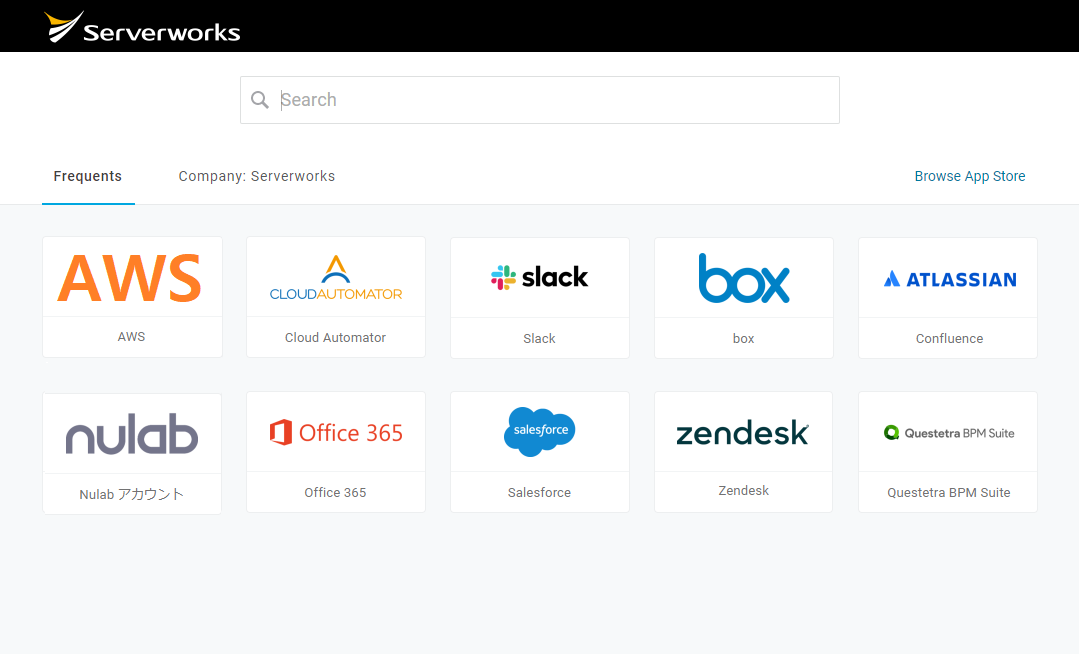Launch the Questetra BPM Suite logo
1079x654 pixels.
click(x=948, y=433)
